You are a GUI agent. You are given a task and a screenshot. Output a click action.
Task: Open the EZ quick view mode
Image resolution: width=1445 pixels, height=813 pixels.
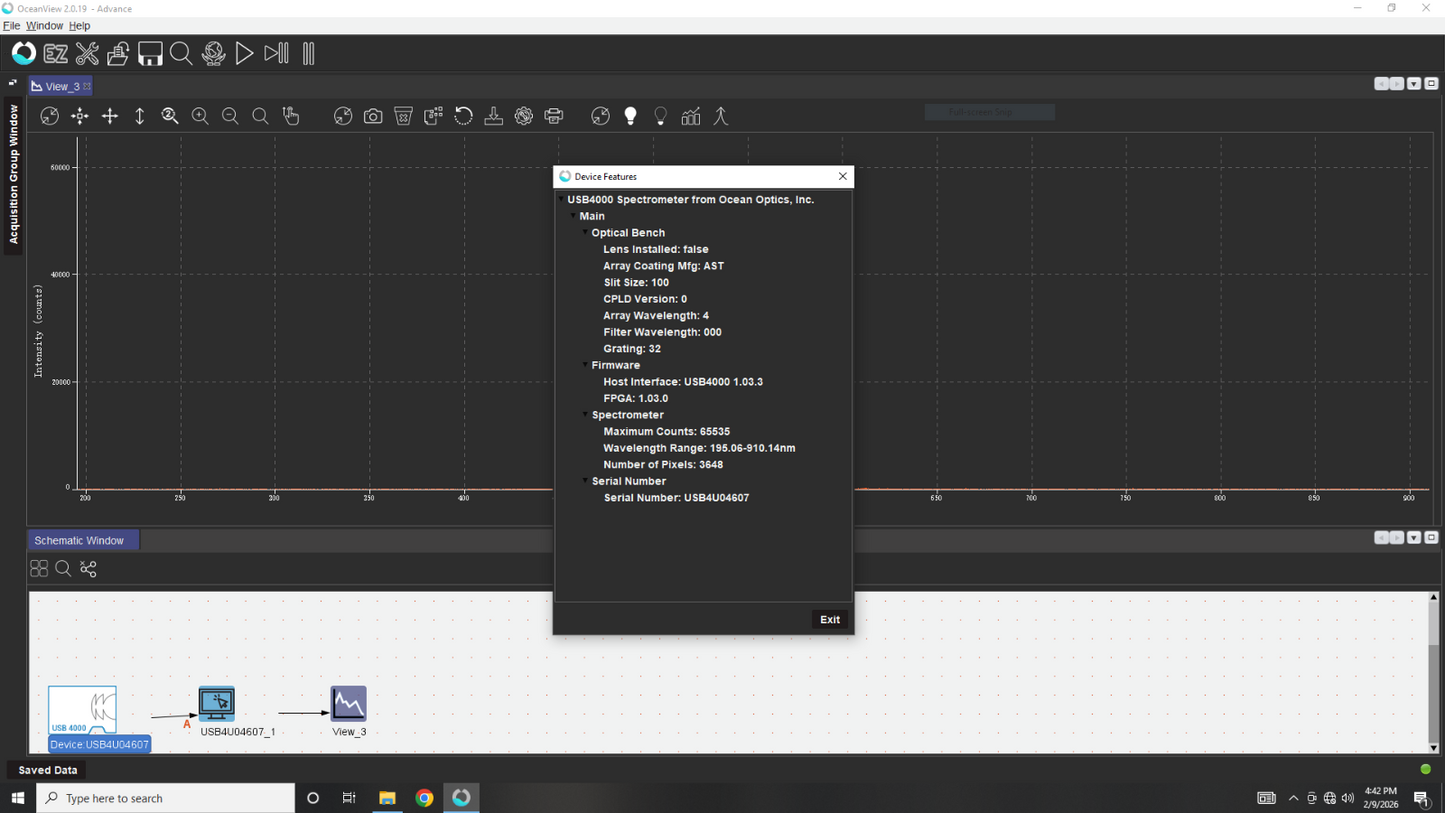pyautogui.click(x=56, y=53)
